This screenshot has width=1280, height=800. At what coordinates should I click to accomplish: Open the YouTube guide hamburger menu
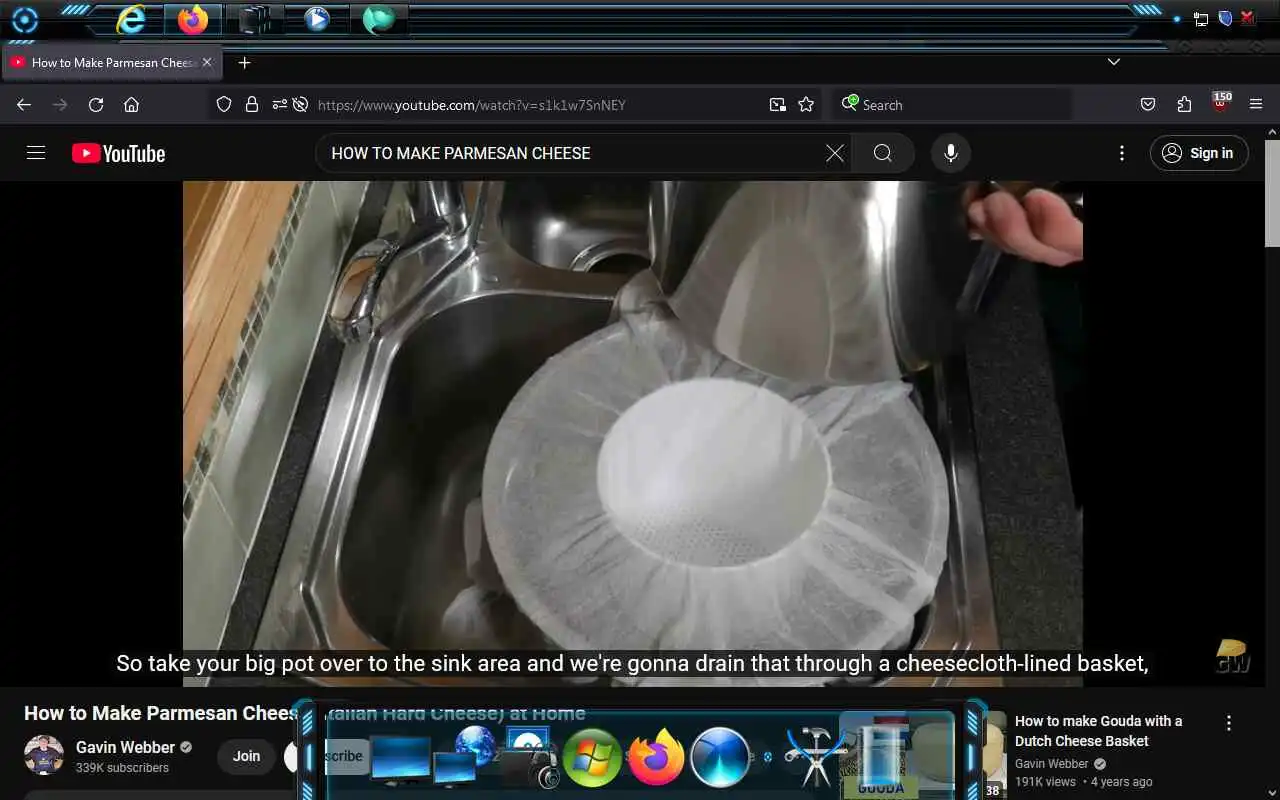36,153
